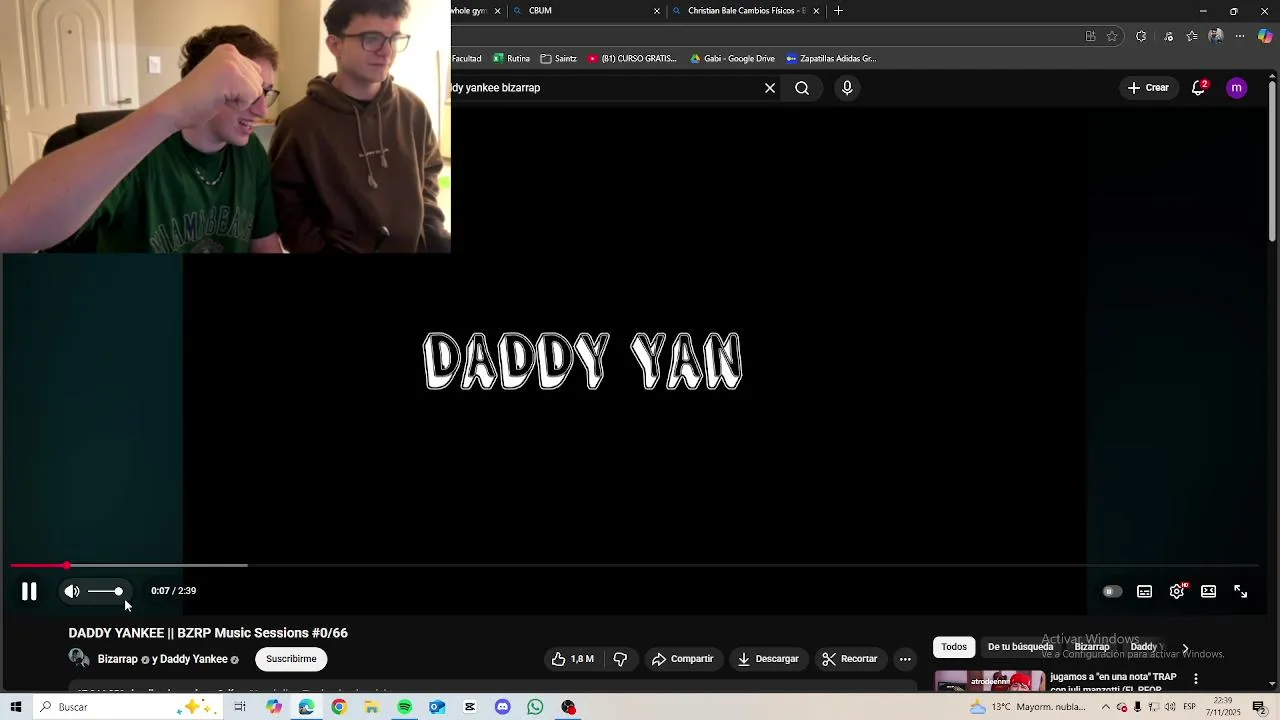Screen dimensions: 1280x720
Task: Dislike the video with thumbs-down icon
Action: click(x=620, y=659)
